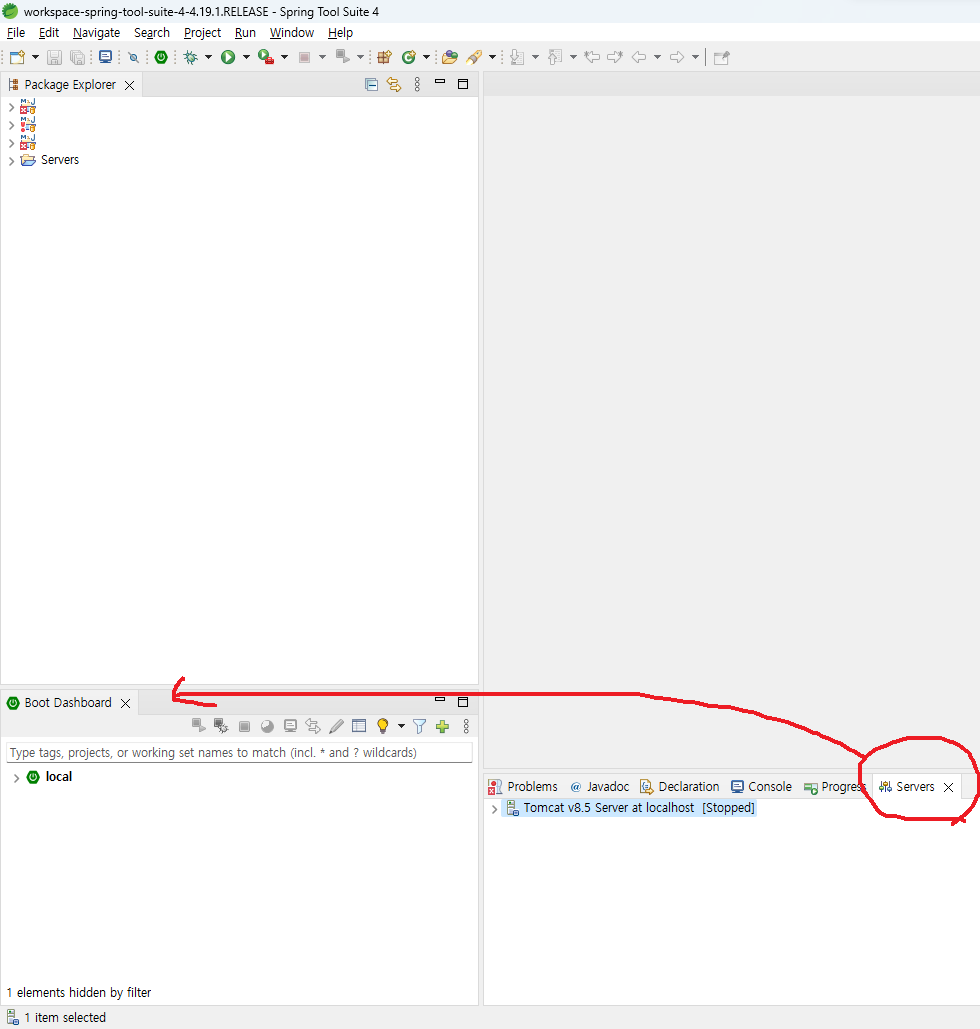Expand the local node in Boot Dashboard

point(16,778)
